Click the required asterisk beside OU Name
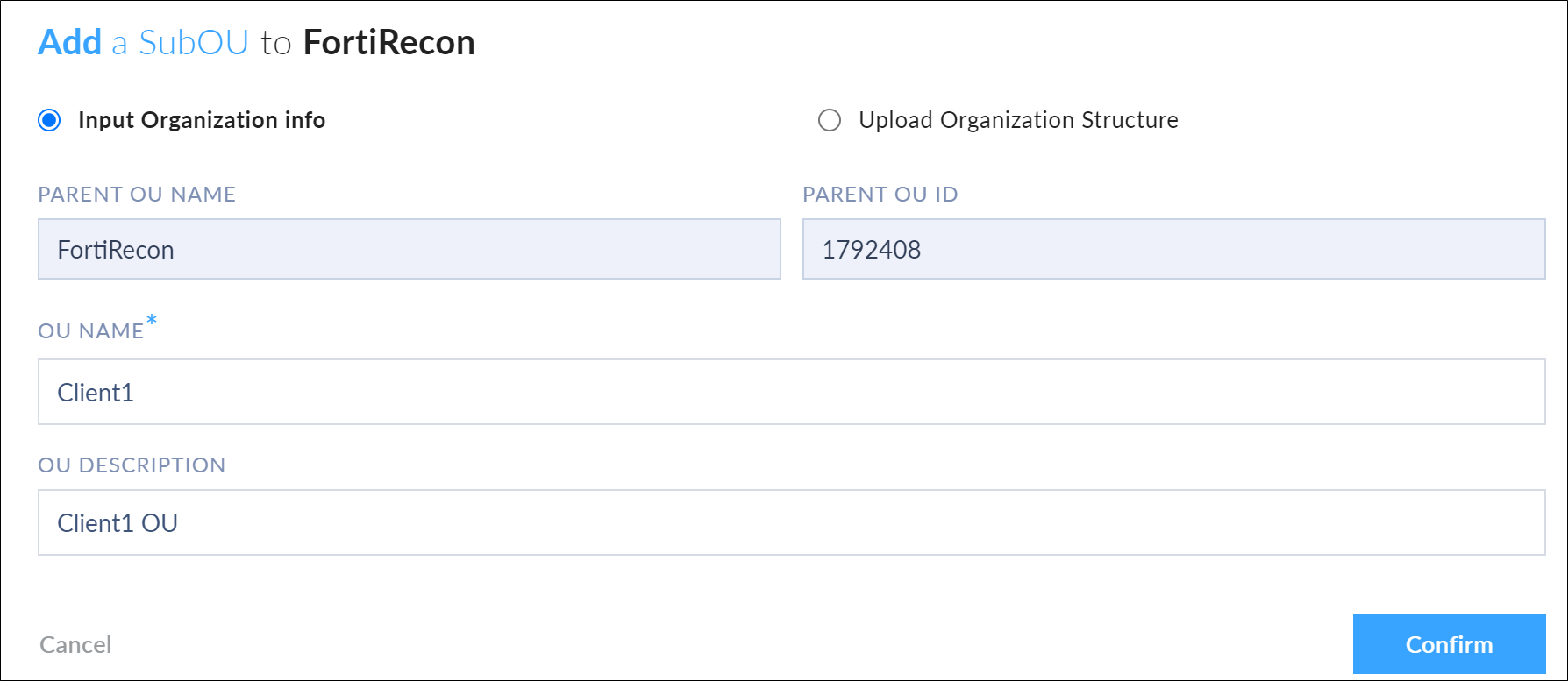Viewport: 1568px width, 681px height. coord(152,321)
